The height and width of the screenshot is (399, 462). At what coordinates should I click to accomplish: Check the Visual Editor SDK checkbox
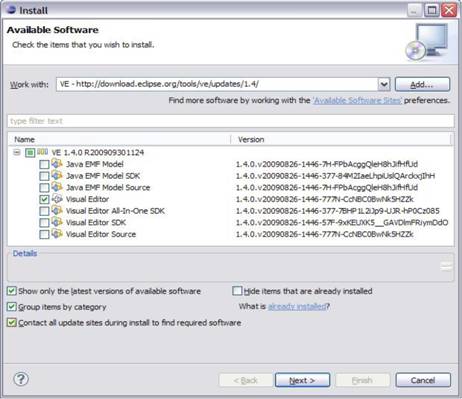pos(44,223)
